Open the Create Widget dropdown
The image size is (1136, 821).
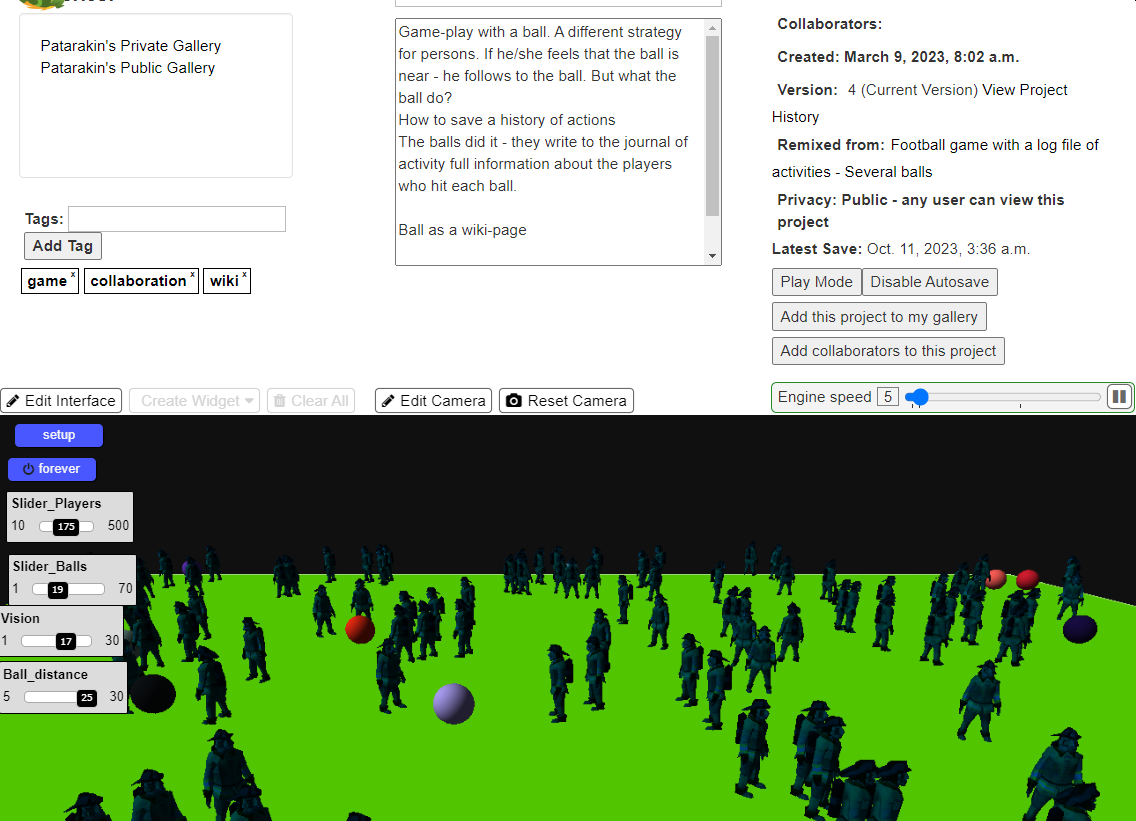tap(194, 401)
